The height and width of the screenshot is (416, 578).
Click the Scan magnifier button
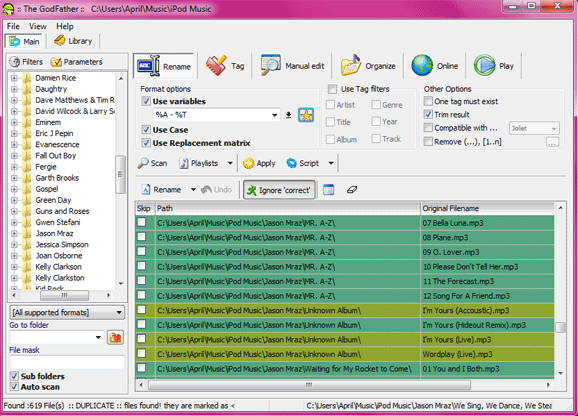click(x=153, y=163)
